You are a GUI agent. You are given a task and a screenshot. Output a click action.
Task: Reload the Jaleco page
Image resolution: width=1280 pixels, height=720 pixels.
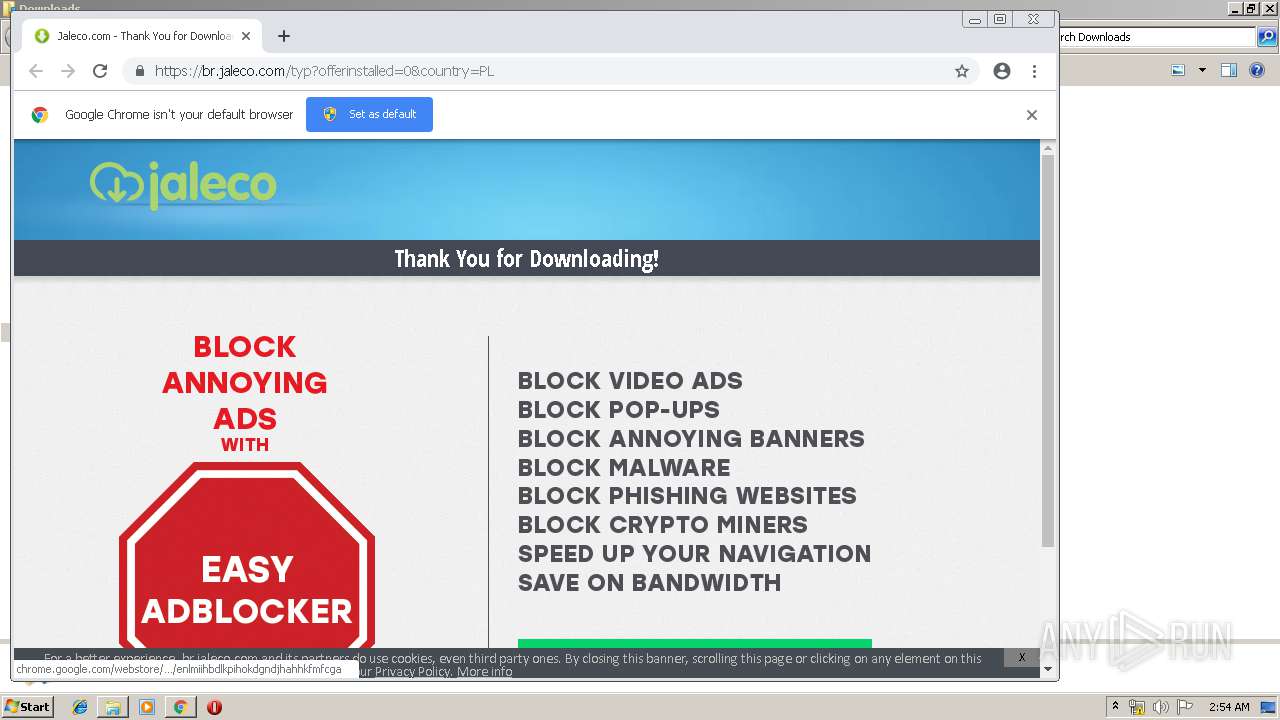(100, 71)
